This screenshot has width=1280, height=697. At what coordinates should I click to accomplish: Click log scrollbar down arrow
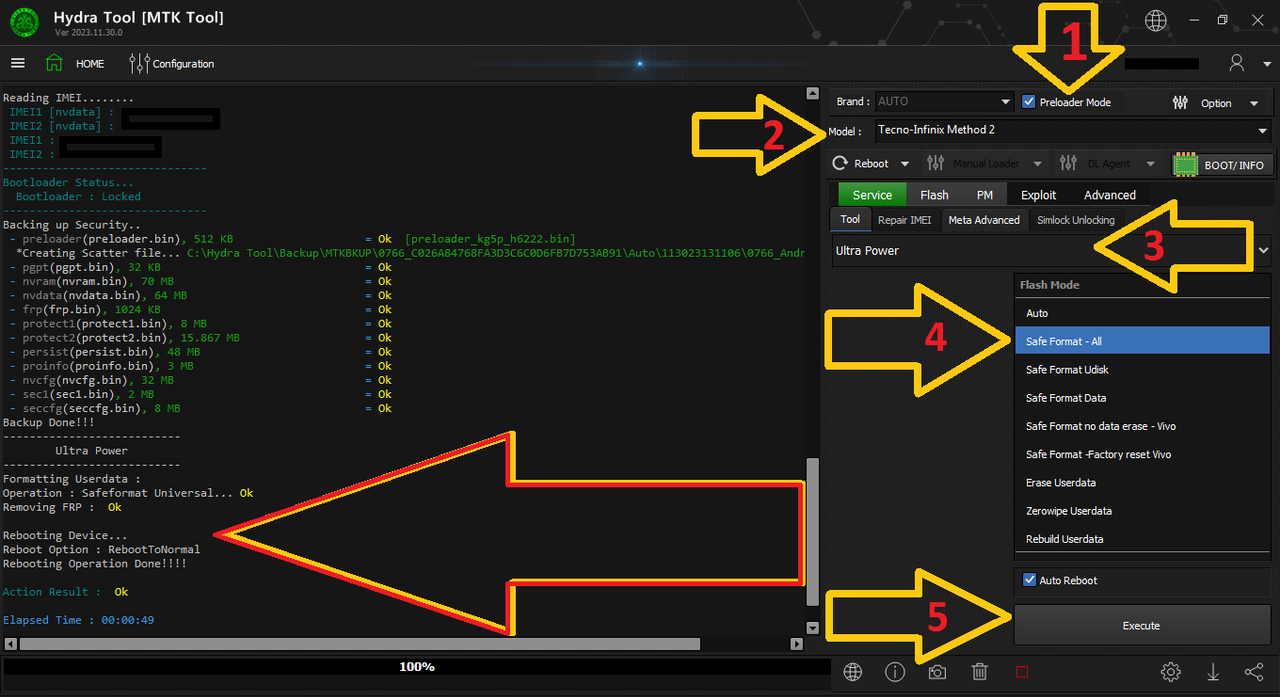click(812, 628)
